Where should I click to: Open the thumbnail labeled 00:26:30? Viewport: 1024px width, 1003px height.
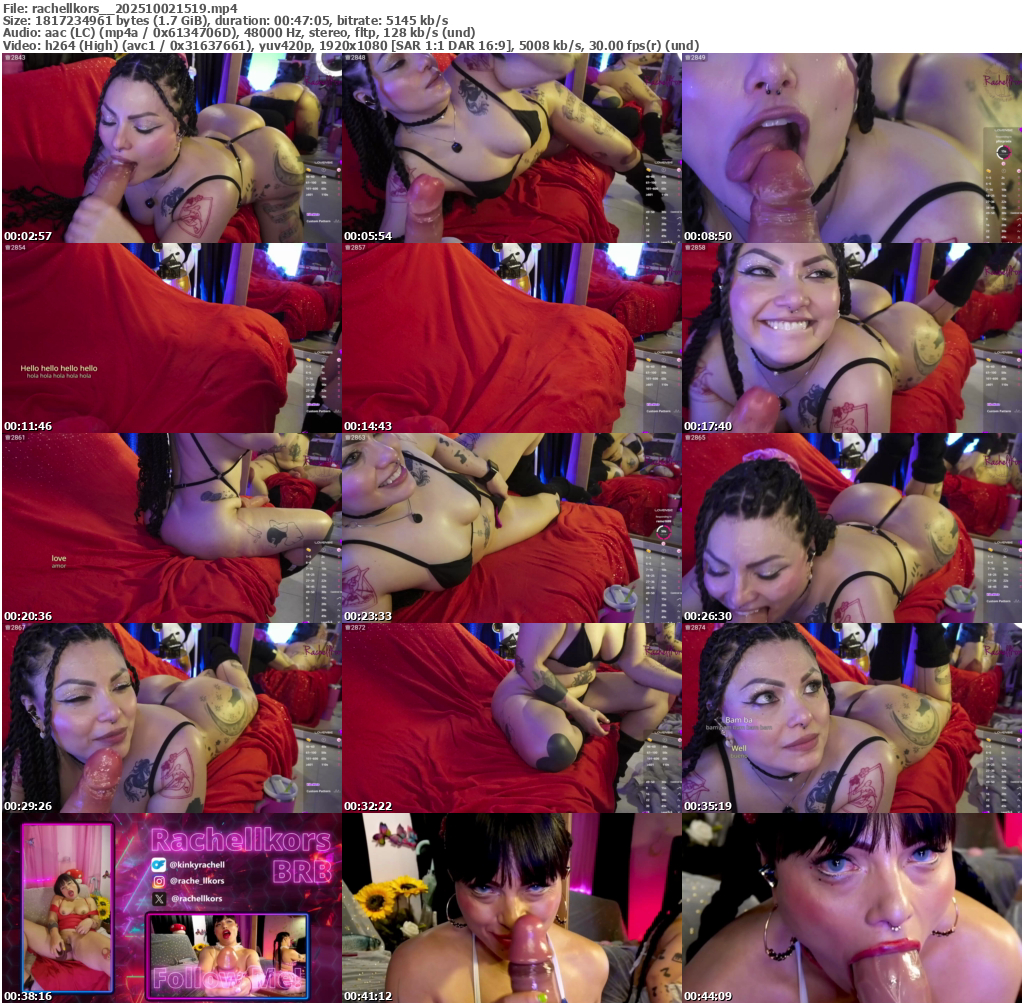point(851,528)
